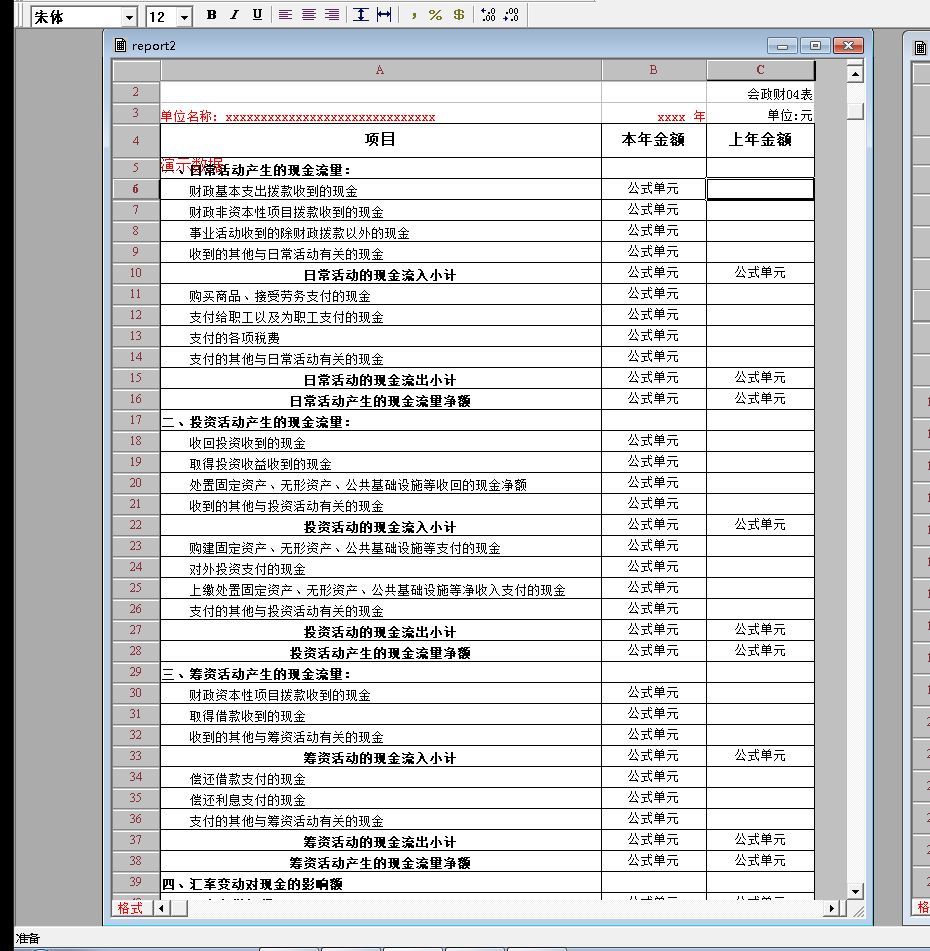Image resolution: width=930 pixels, height=951 pixels.
Task: Click '收回投资收到的现金' cell
Action: [380, 442]
